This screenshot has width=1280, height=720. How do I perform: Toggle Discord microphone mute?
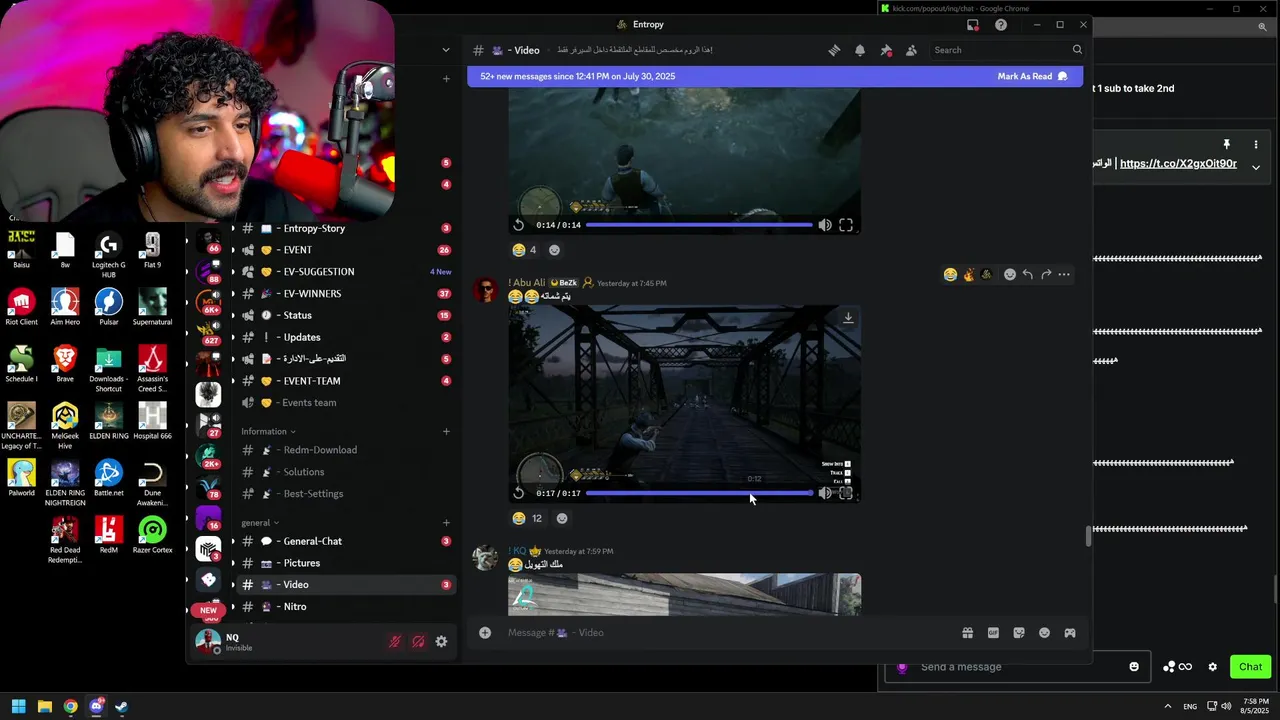[x=395, y=642]
